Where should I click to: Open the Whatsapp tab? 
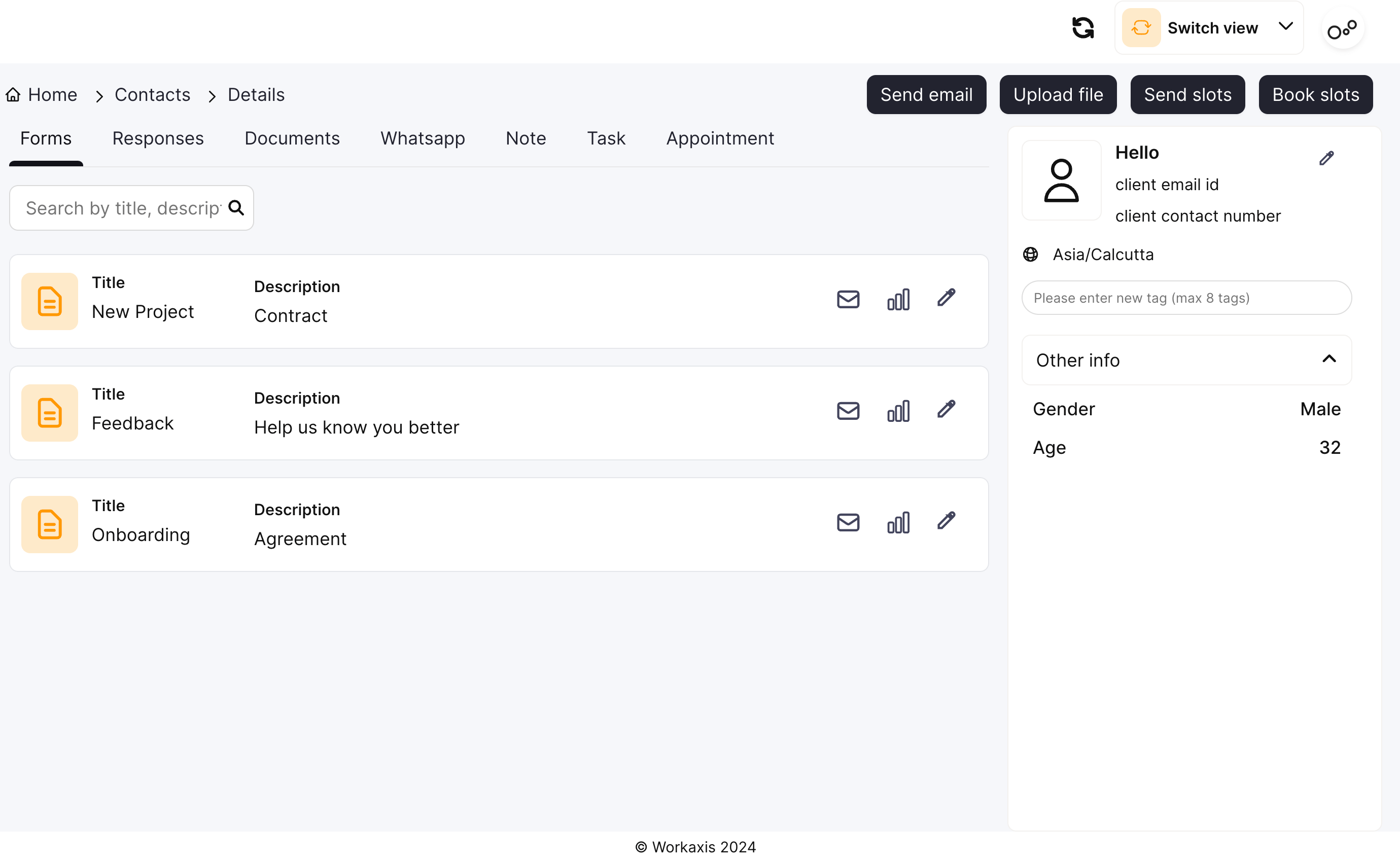click(x=423, y=138)
